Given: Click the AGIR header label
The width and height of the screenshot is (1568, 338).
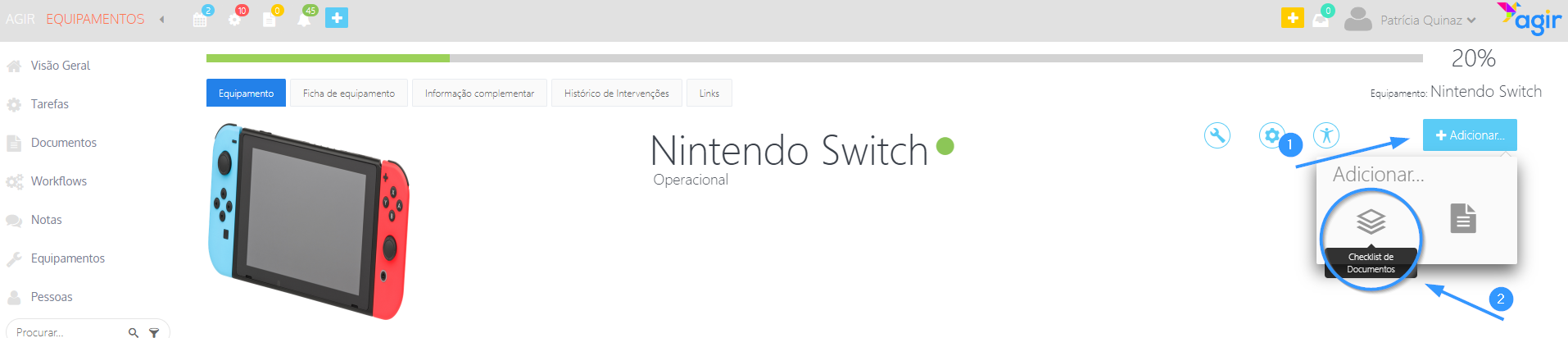Looking at the screenshot, I should (x=20, y=19).
